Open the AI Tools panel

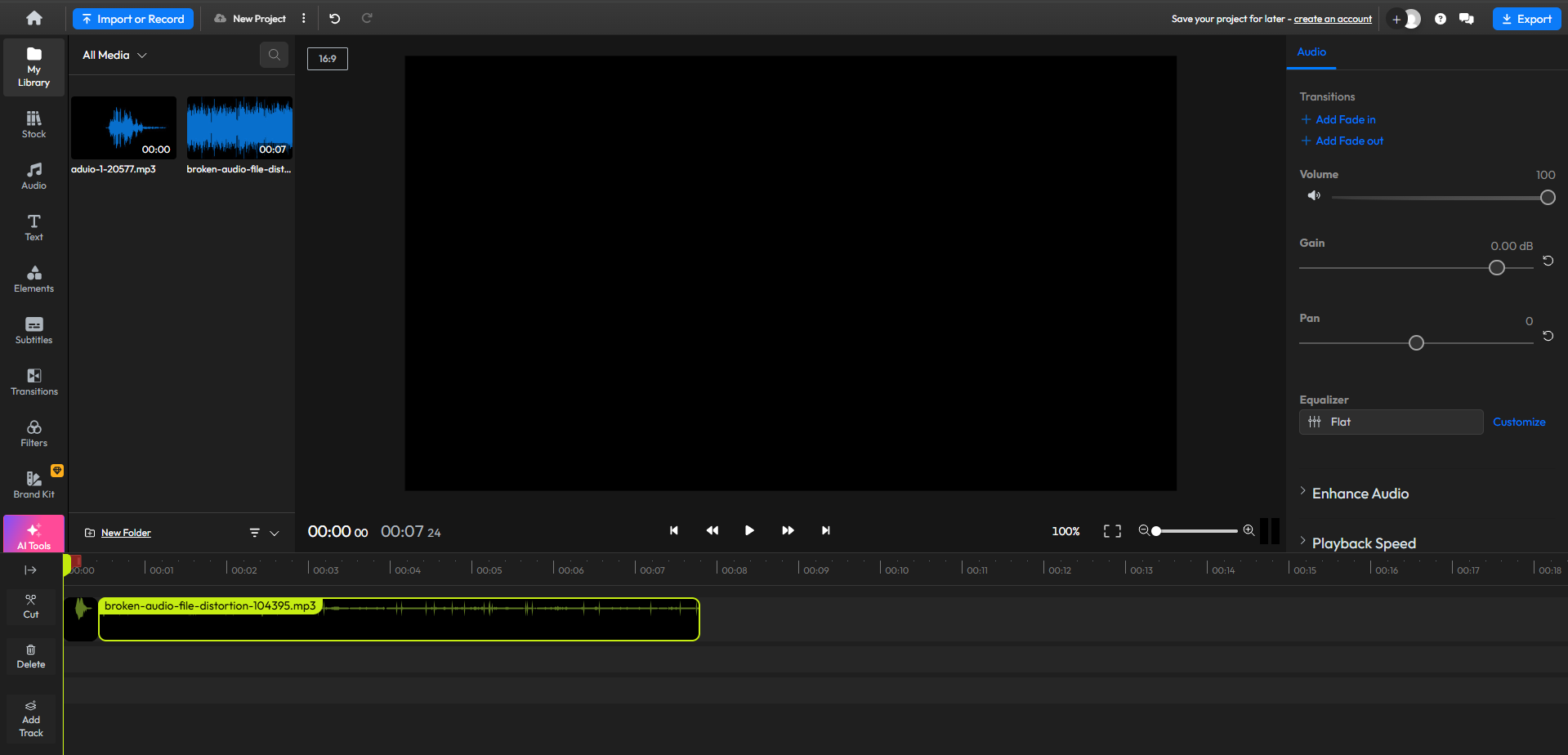coord(34,534)
